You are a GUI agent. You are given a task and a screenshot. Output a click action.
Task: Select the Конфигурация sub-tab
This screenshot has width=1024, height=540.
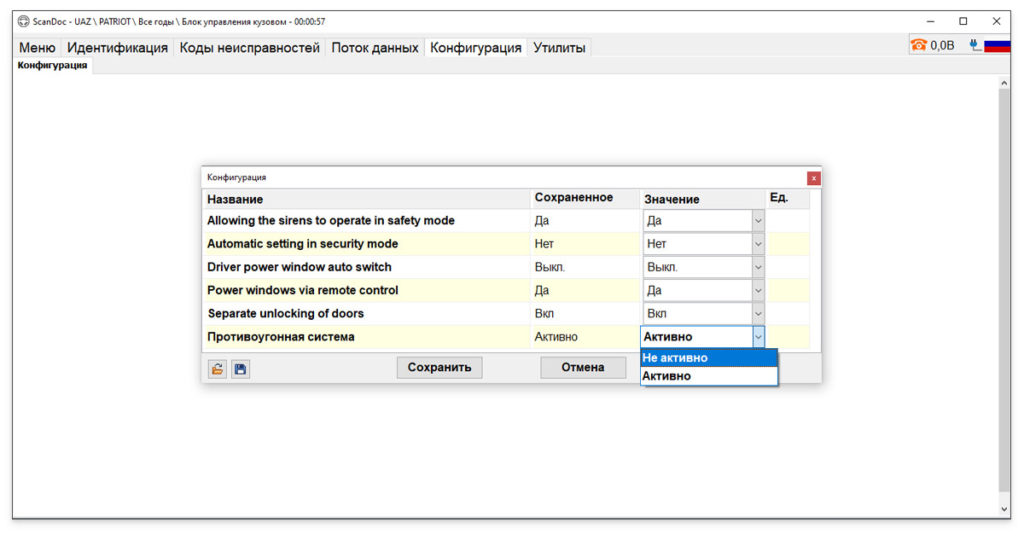[x=52, y=65]
